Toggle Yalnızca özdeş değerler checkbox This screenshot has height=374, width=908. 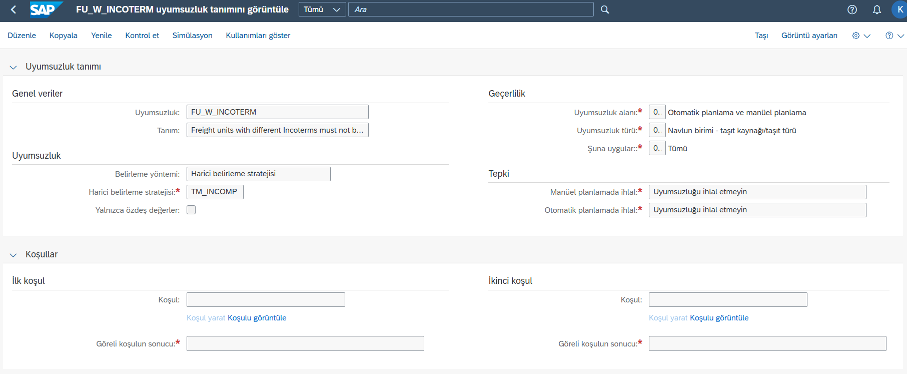[191, 210]
